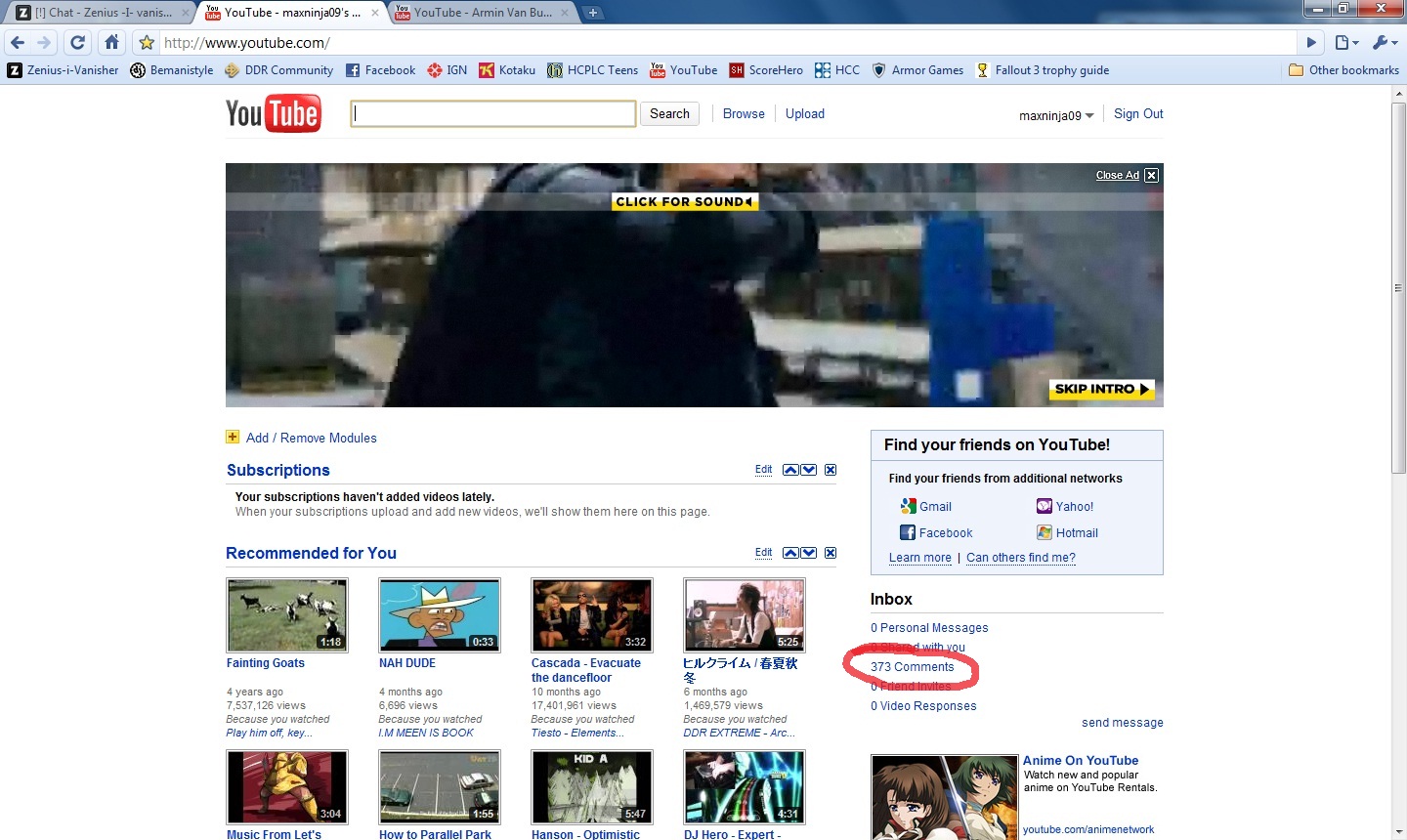1407x840 pixels.
Task: Go back with the browser back arrow
Action: tap(17, 42)
